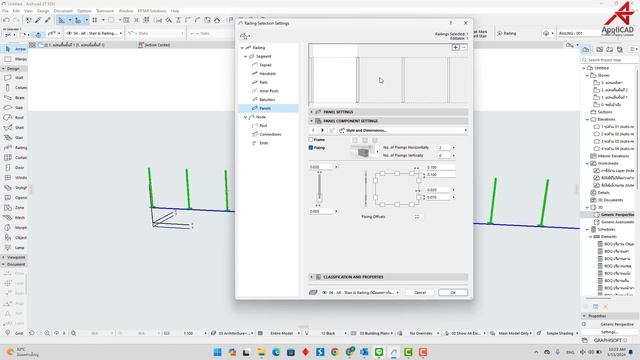Select the Lamp tool in the toolbox
Screen dimensions: 640x360
(14, 248)
